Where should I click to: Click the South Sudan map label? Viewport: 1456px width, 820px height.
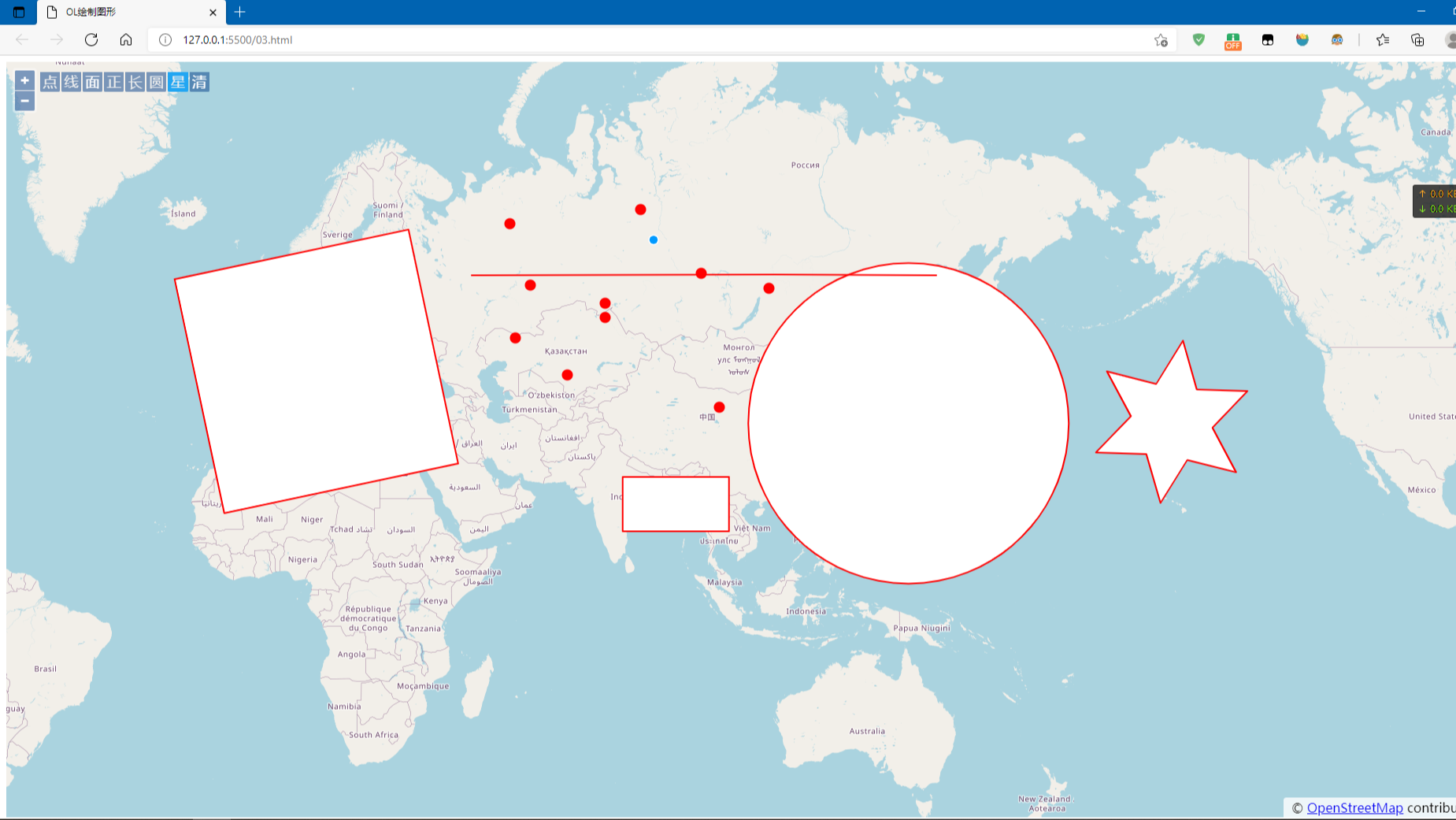tap(398, 564)
